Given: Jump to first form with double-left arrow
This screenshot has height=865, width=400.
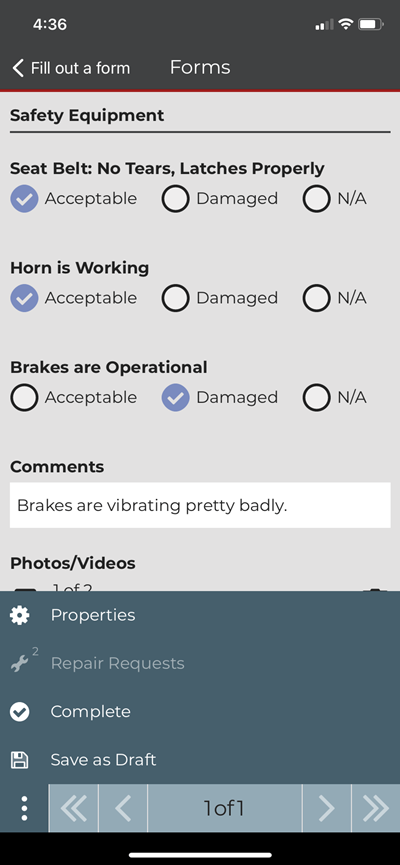Looking at the screenshot, I should [x=73, y=808].
